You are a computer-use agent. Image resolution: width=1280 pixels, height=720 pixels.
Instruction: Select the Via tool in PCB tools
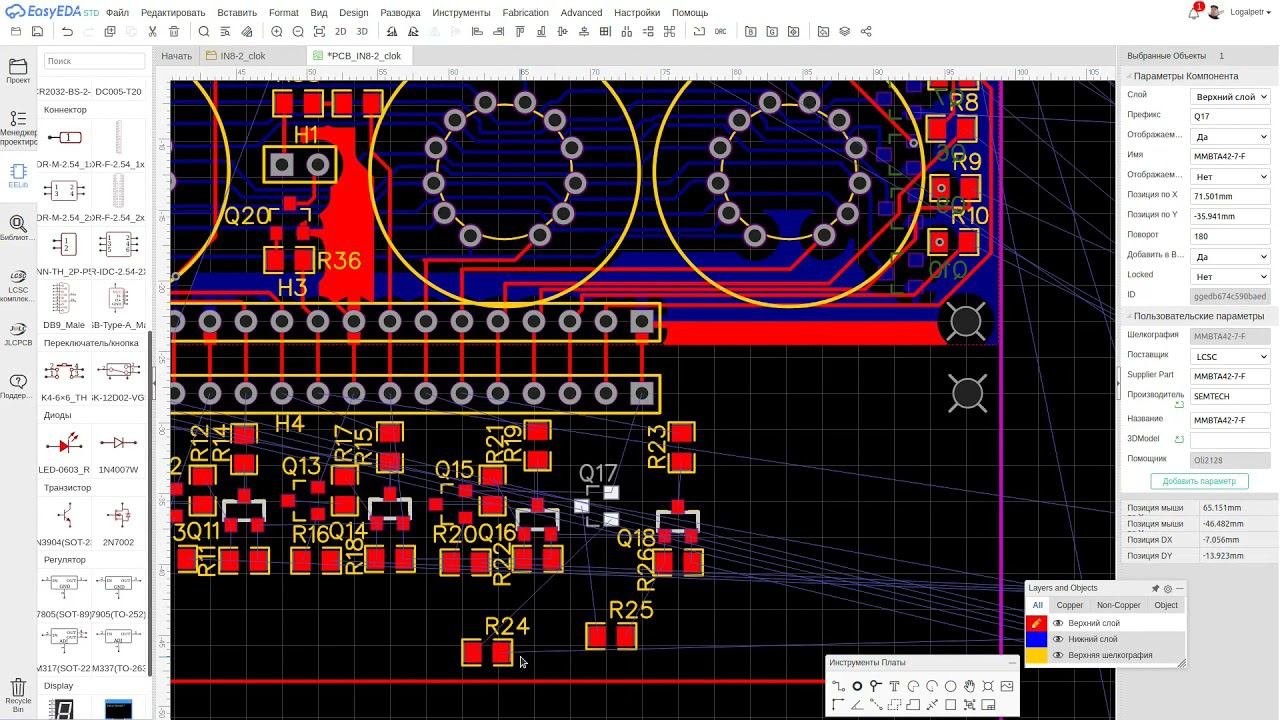(875, 686)
